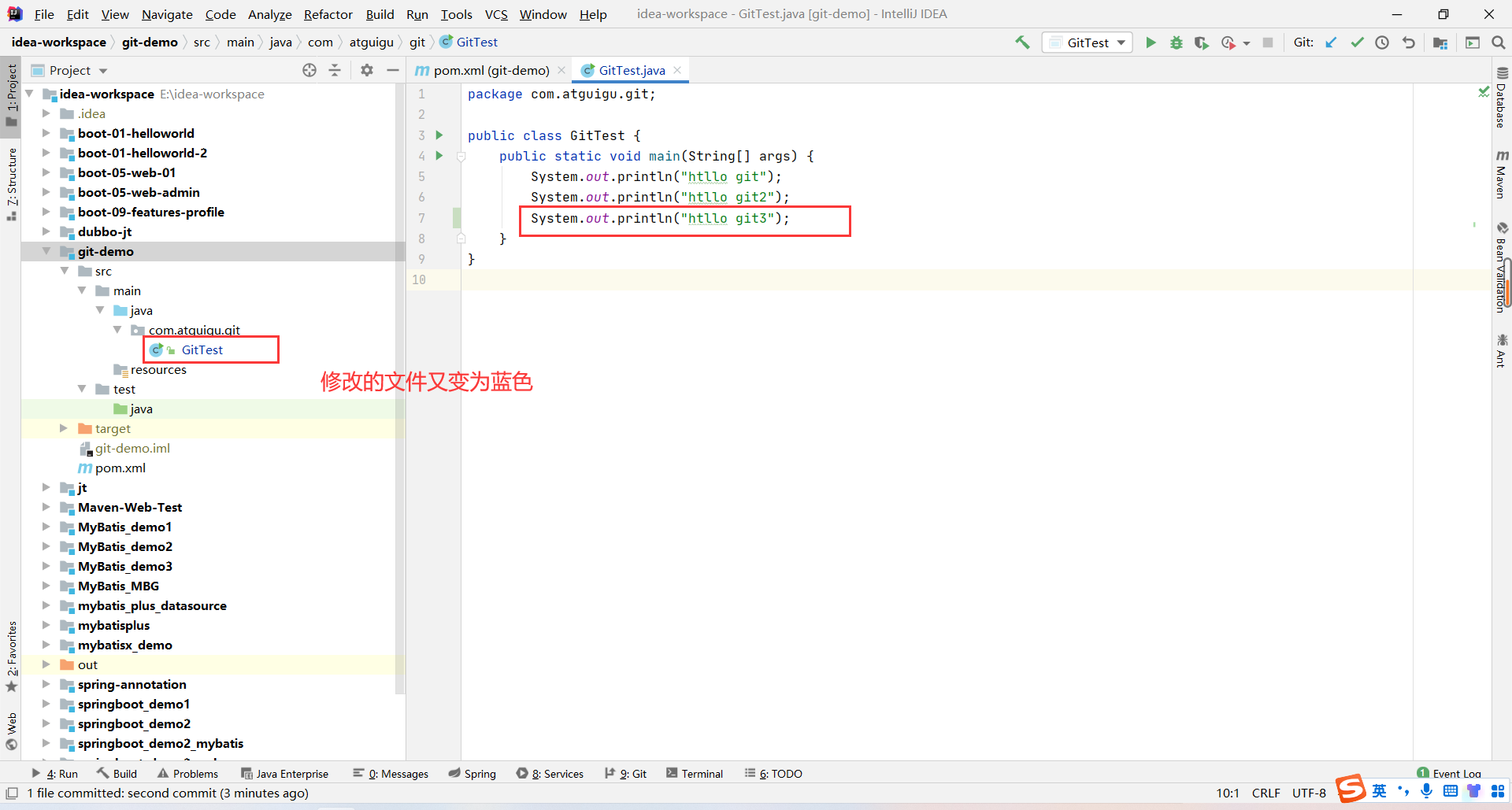1512x810 pixels.
Task: Collapse all nodes in the Project panel
Action: 335,70
